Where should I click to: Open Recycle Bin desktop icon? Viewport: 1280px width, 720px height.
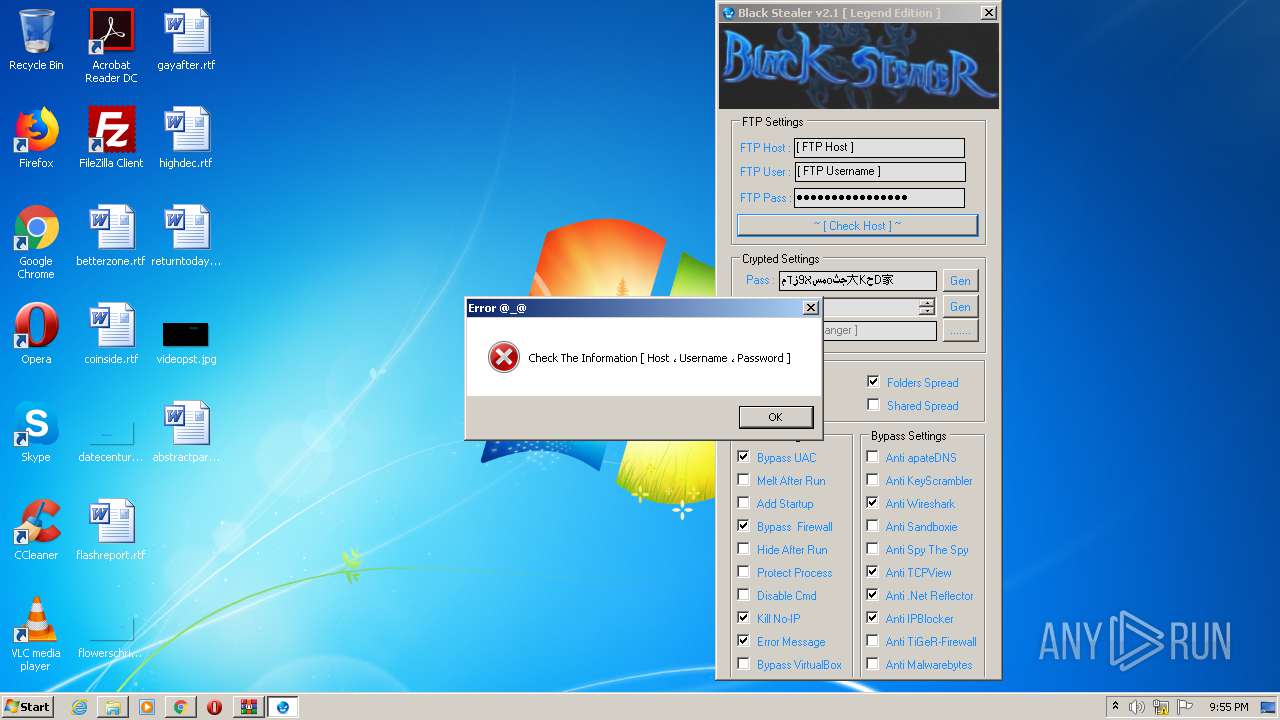tap(36, 40)
